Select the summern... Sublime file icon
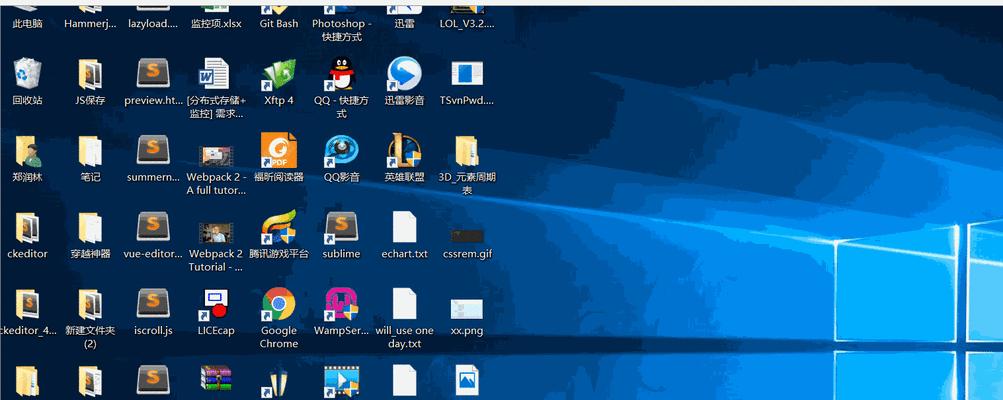Screen dimensions: 1003x400 pos(153,150)
